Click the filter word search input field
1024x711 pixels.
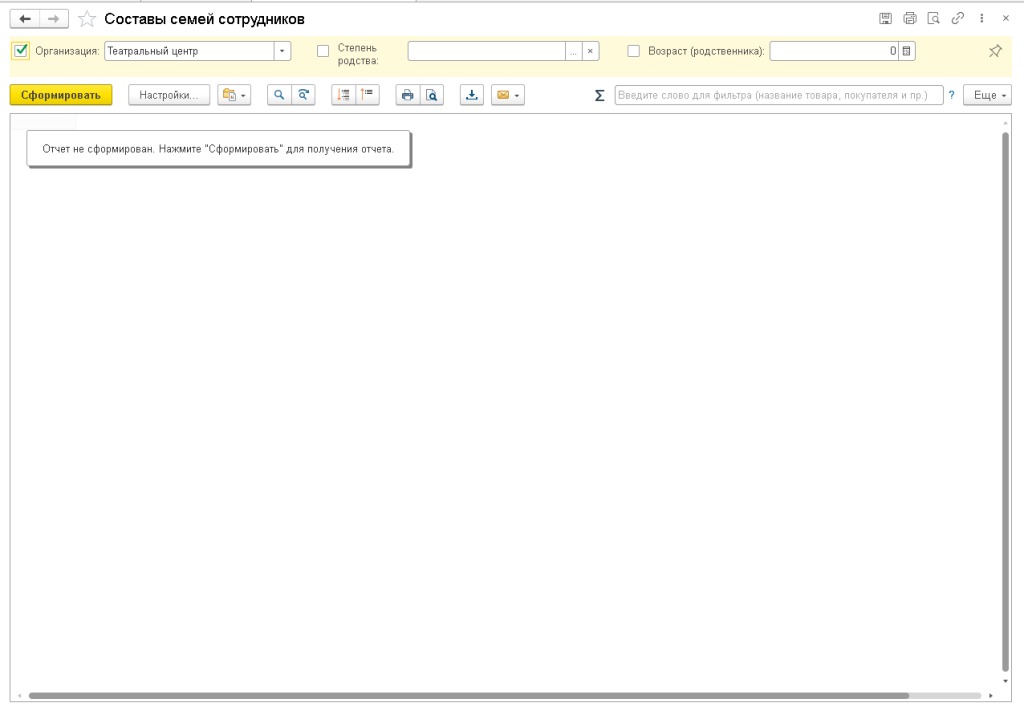coord(778,95)
